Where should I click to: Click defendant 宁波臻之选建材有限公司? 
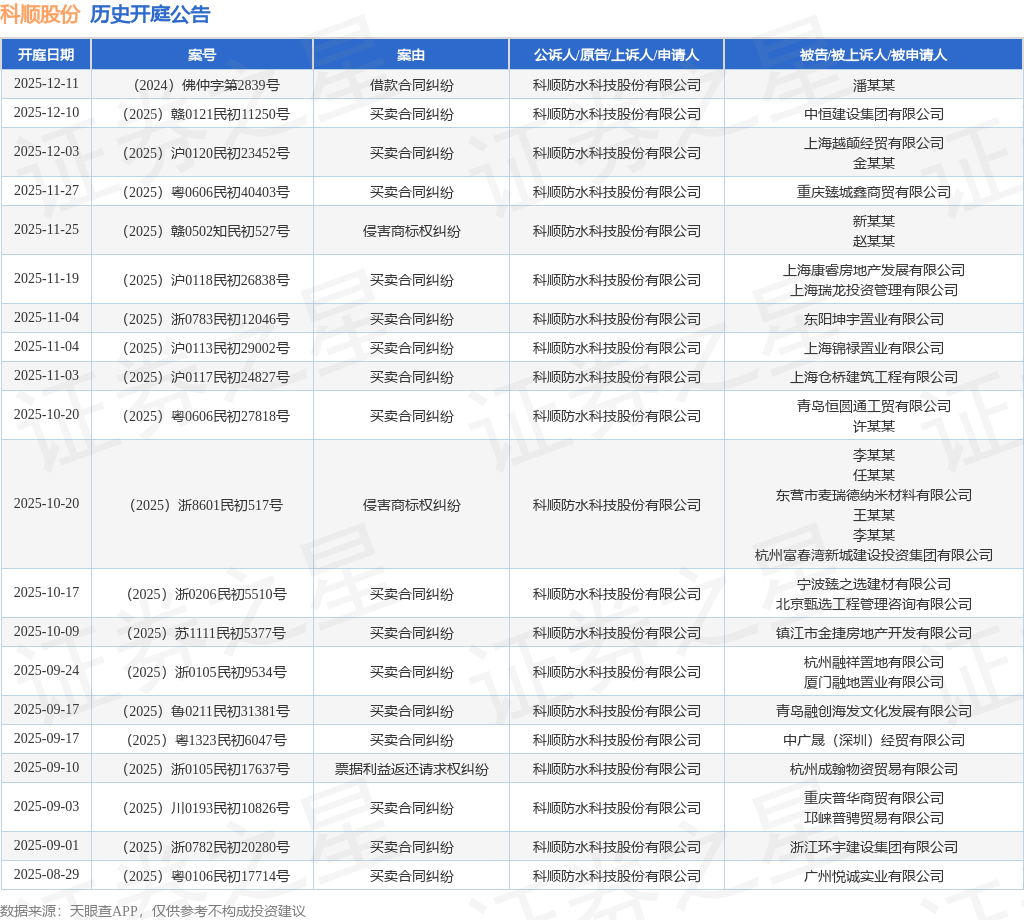click(874, 584)
